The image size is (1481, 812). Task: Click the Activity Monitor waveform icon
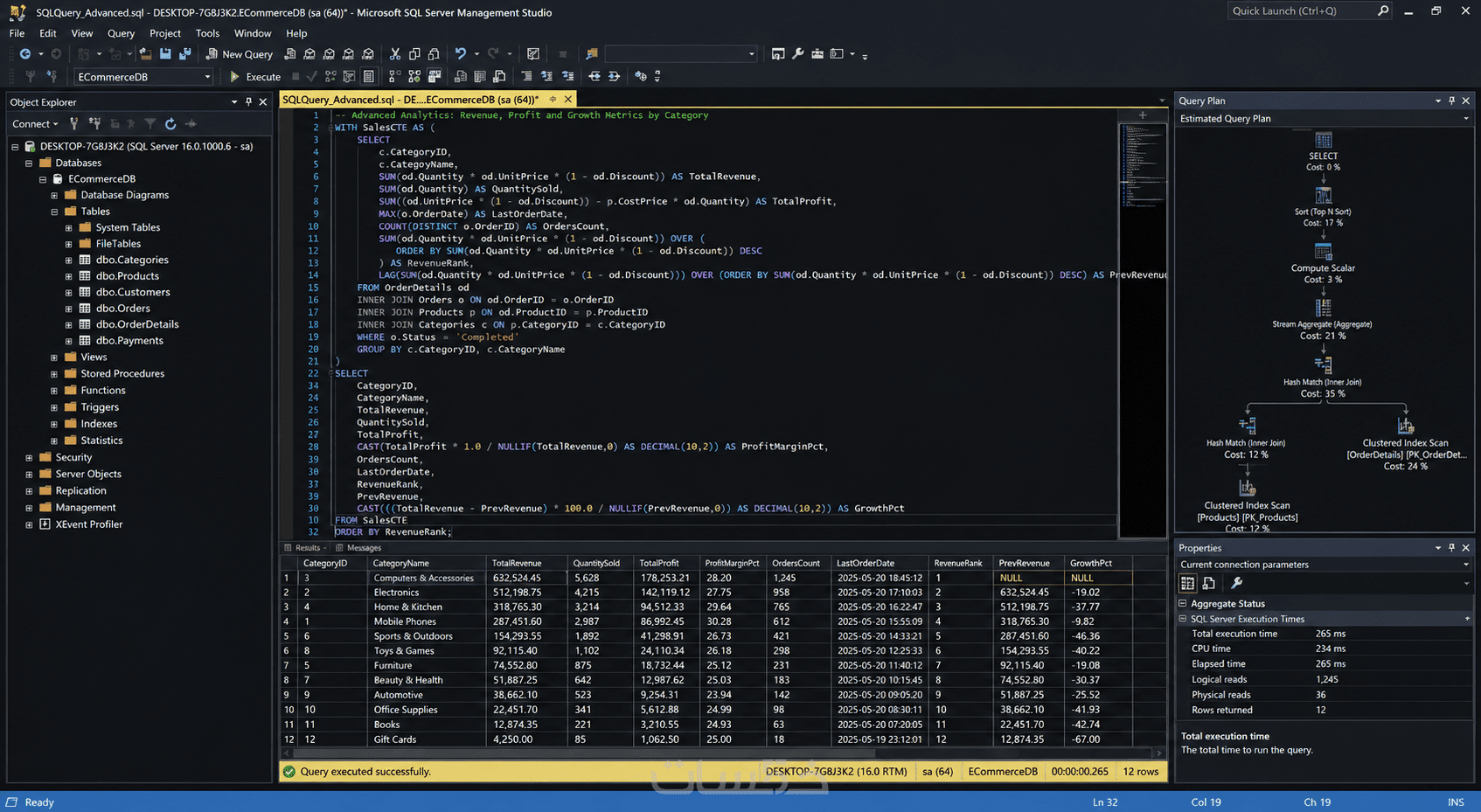tap(191, 124)
